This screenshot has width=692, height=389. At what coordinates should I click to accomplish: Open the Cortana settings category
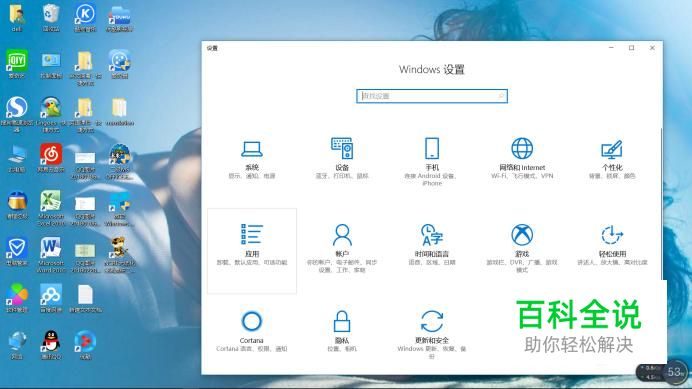252,332
